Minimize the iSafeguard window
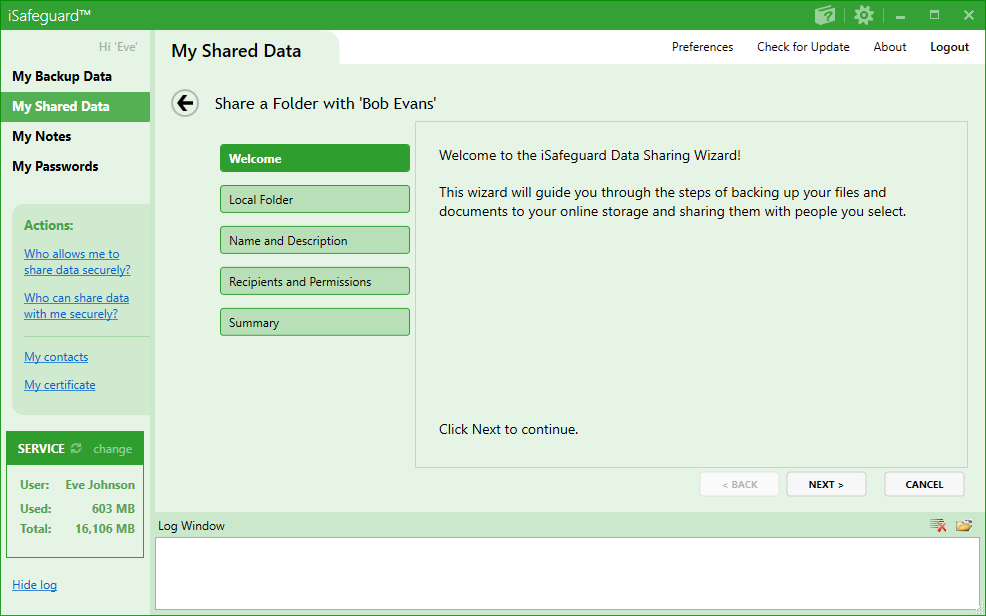Image resolution: width=986 pixels, height=616 pixels. 900,16
